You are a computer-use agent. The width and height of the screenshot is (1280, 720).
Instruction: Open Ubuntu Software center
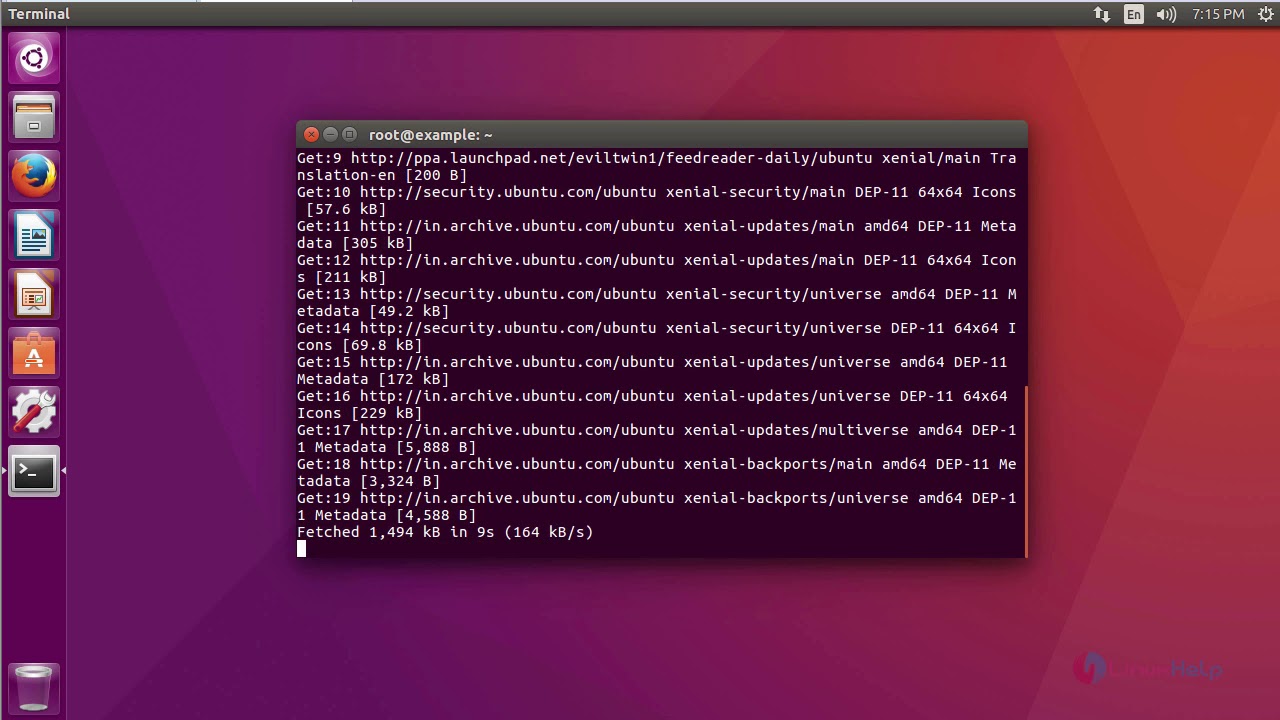coord(34,353)
